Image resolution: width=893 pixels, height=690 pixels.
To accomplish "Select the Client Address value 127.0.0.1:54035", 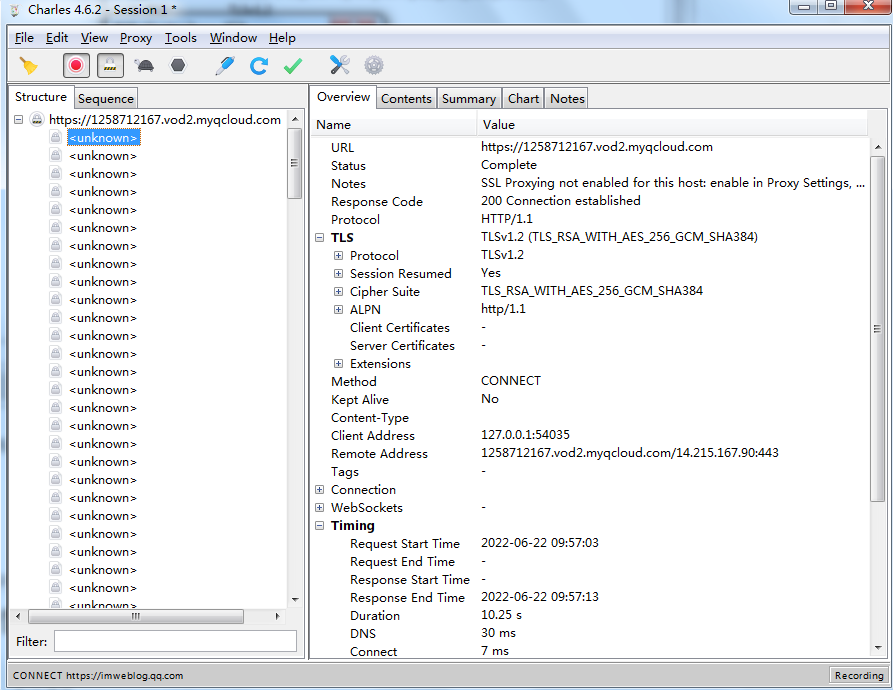I will [525, 434].
